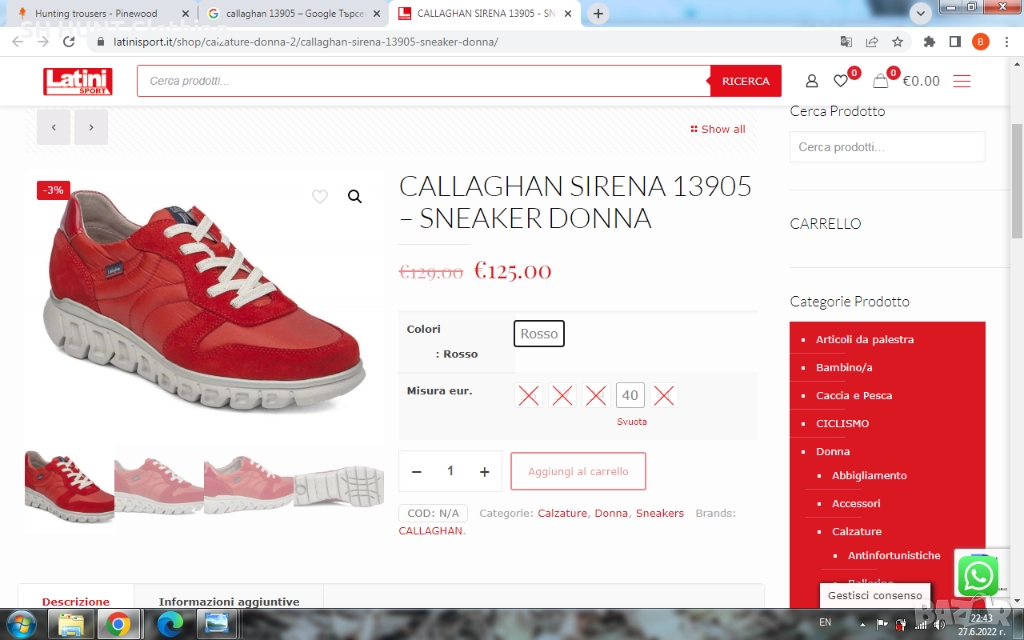The height and width of the screenshot is (640, 1024).
Task: Select the Rosso color option
Action: click(x=539, y=334)
